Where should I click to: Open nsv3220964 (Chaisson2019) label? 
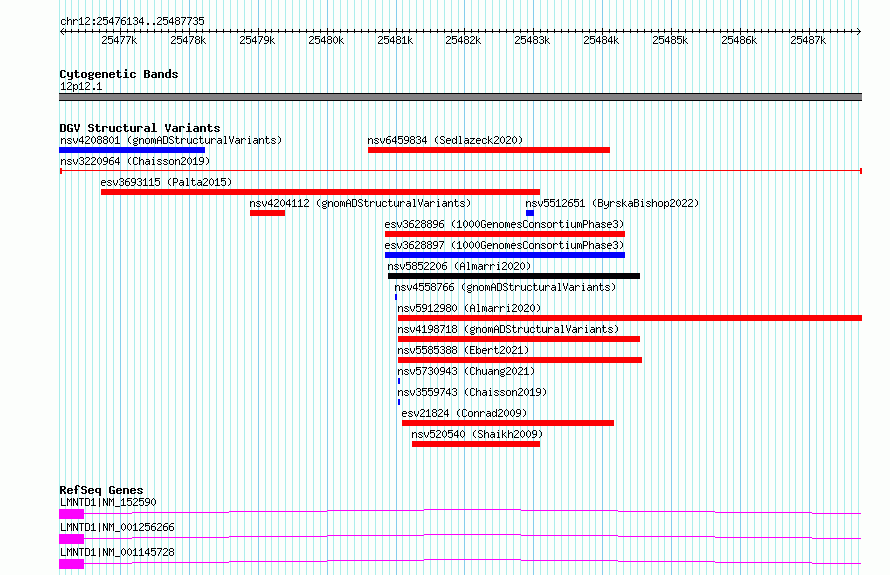135,161
